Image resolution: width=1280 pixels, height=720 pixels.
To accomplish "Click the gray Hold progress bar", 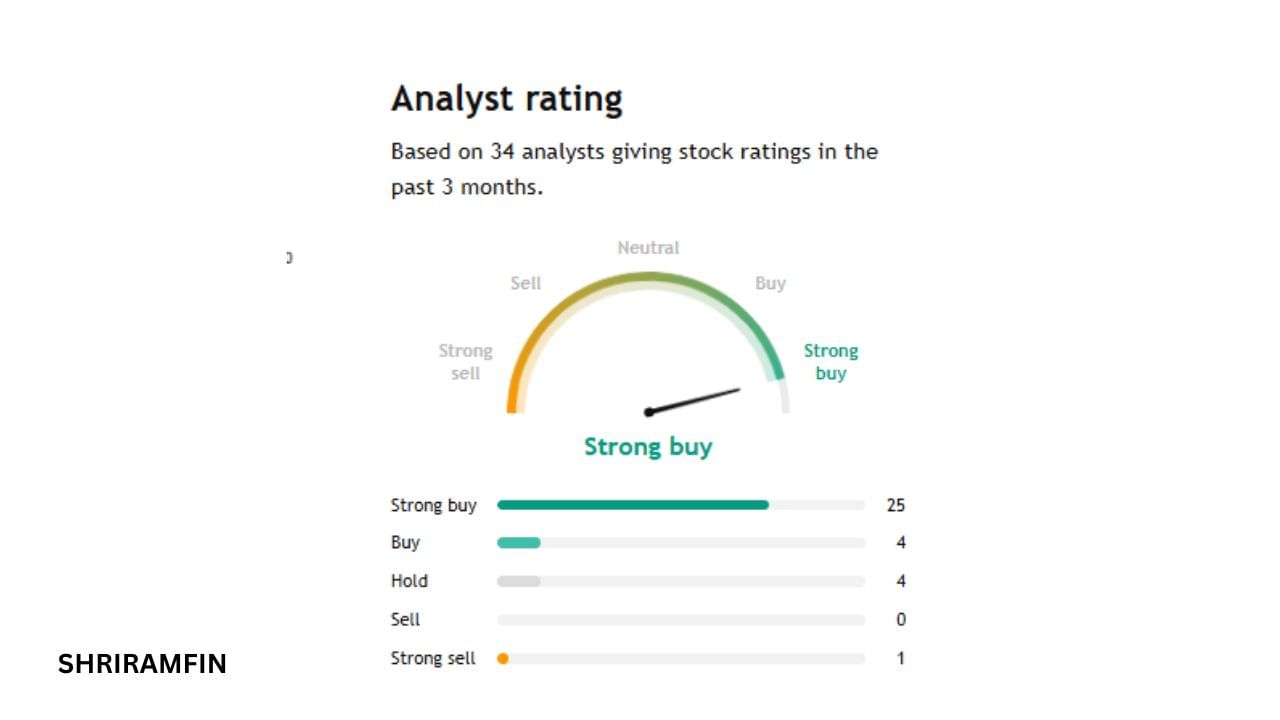I will pyautogui.click(x=519, y=581).
